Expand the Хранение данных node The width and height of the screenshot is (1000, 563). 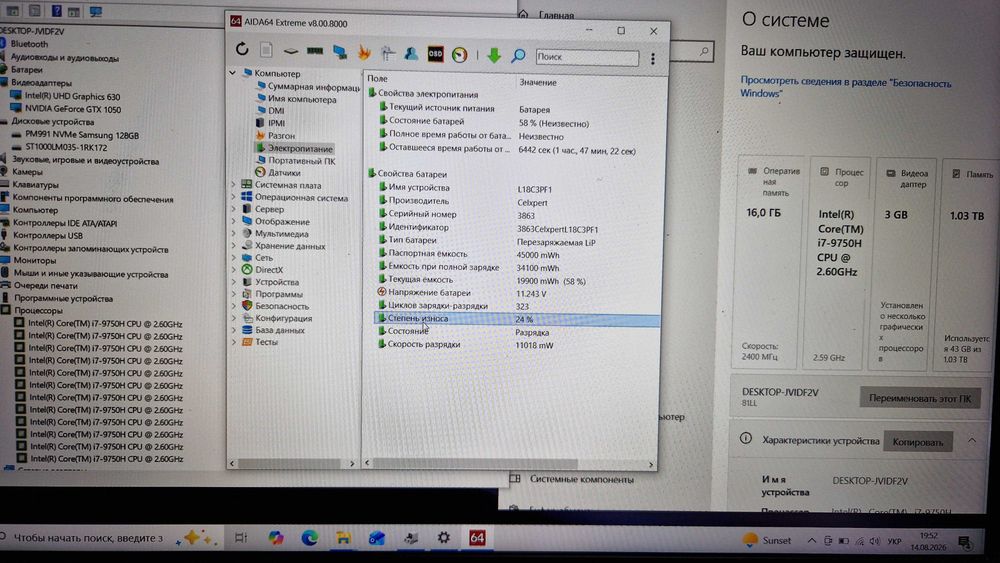click(233, 246)
